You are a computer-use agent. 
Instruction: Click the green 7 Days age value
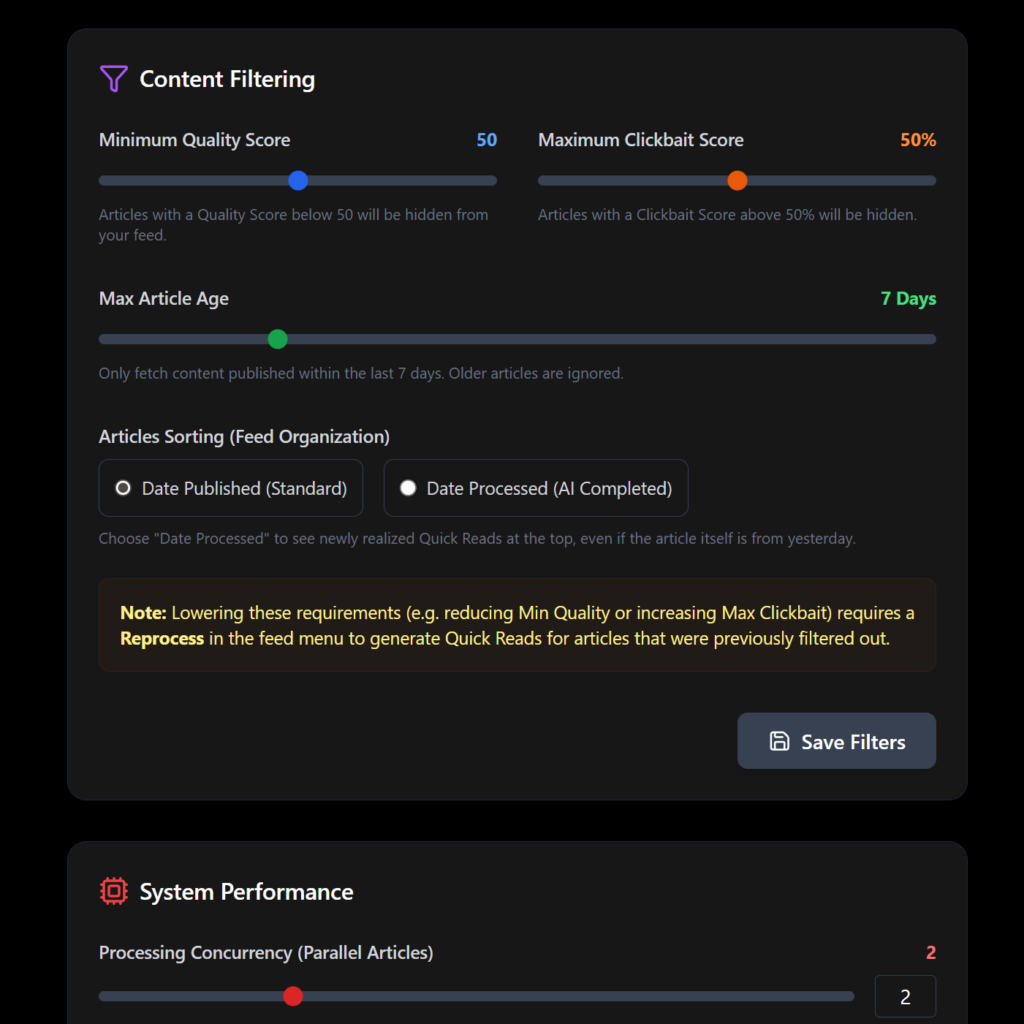click(908, 298)
